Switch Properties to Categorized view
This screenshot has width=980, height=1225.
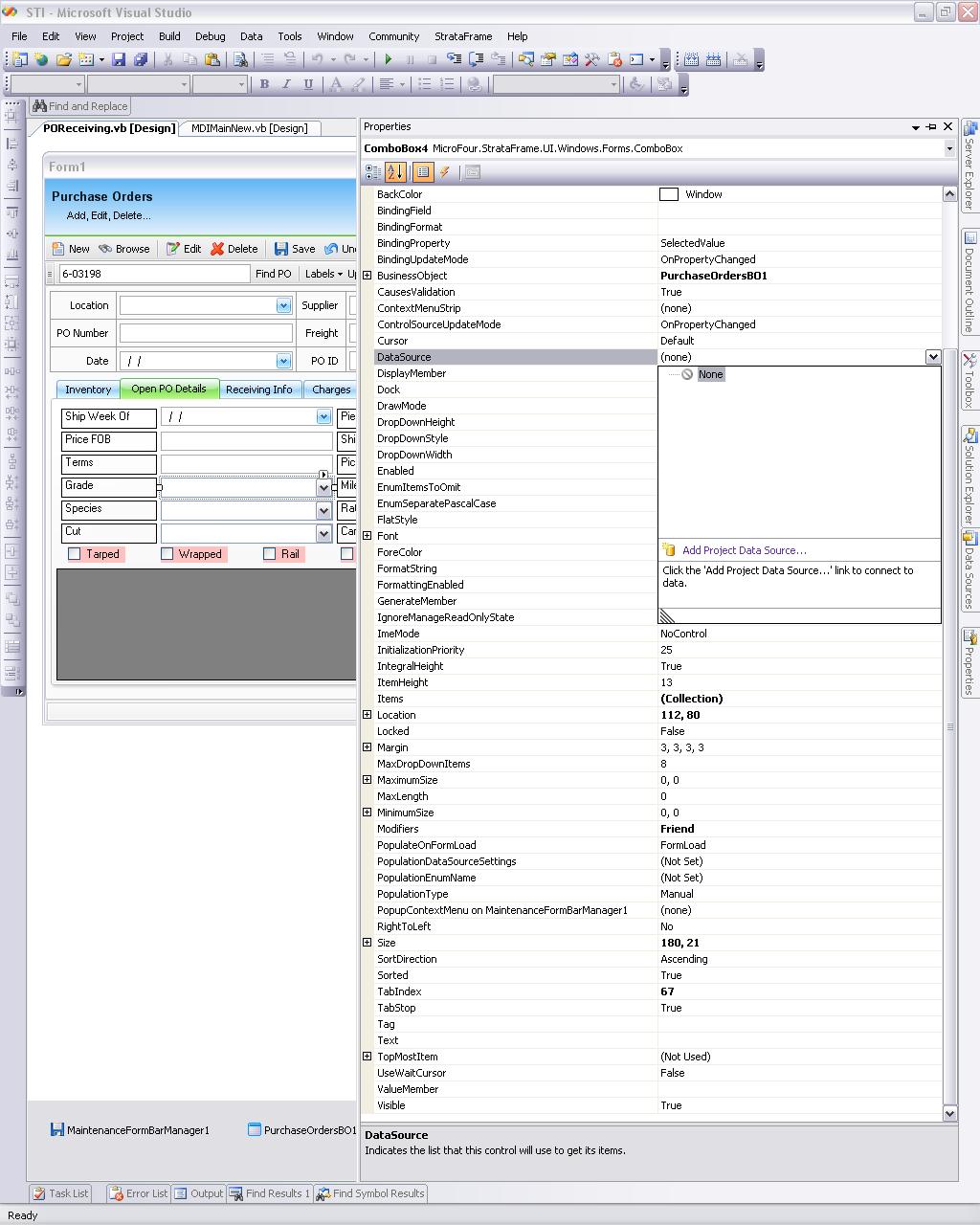373,172
